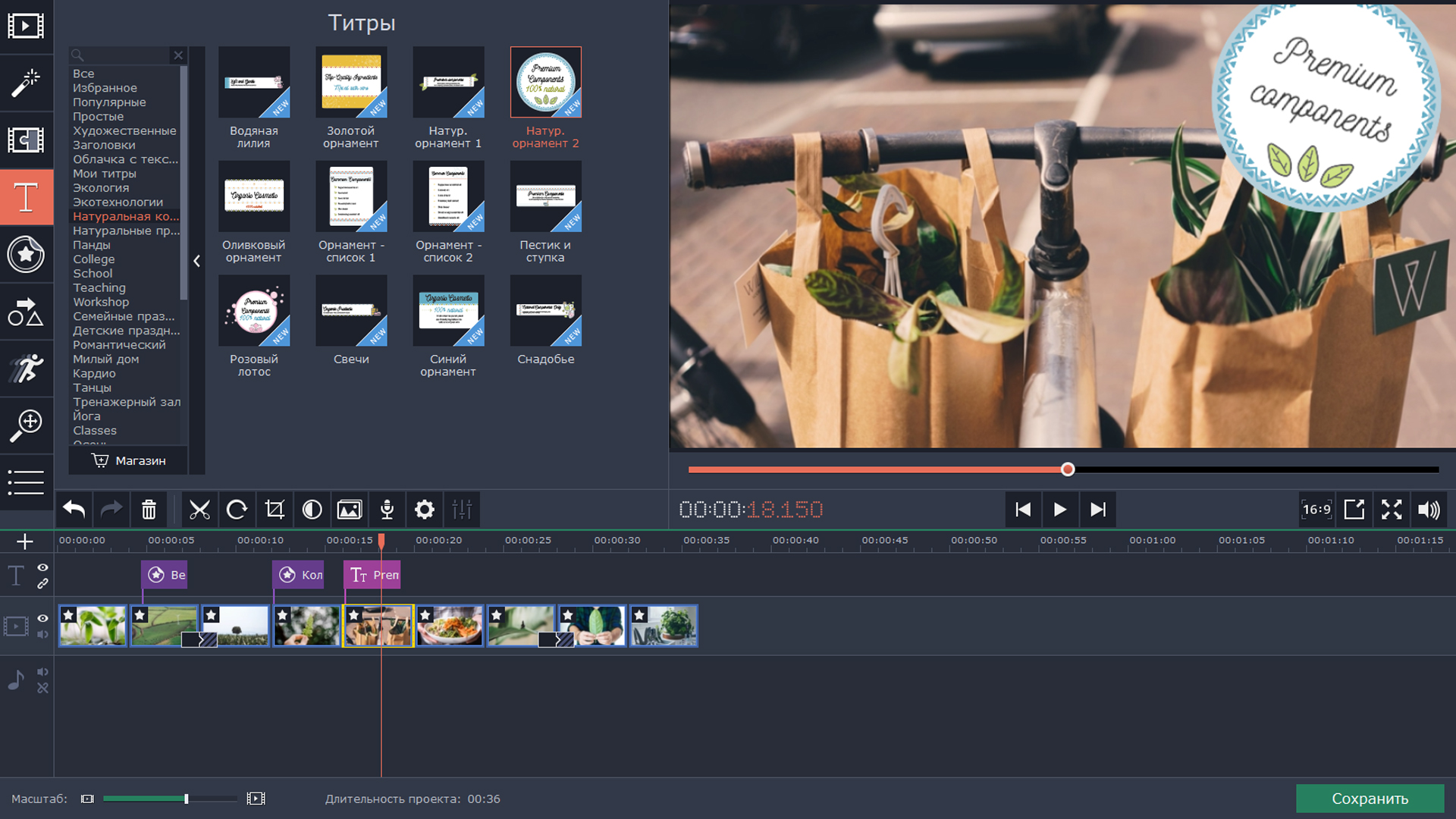This screenshot has width=1456, height=819.
Task: Click the Rotate clip icon
Action: point(237,510)
